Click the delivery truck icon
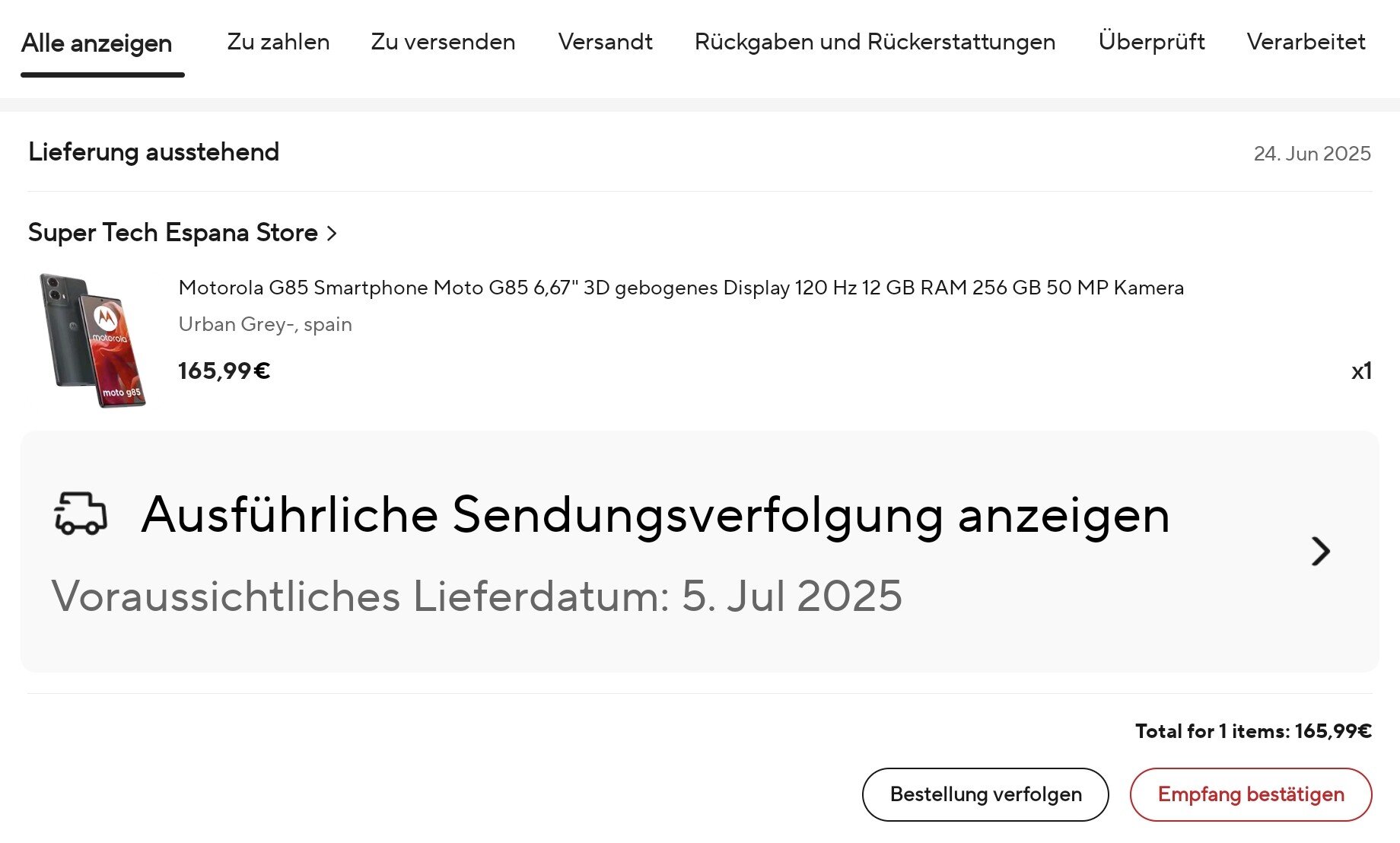The image size is (1400, 843). point(80,514)
